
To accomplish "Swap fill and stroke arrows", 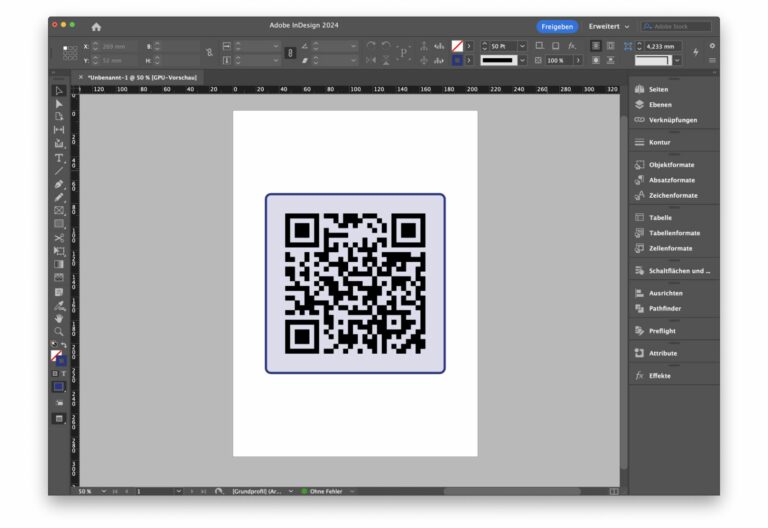I will (64, 345).
